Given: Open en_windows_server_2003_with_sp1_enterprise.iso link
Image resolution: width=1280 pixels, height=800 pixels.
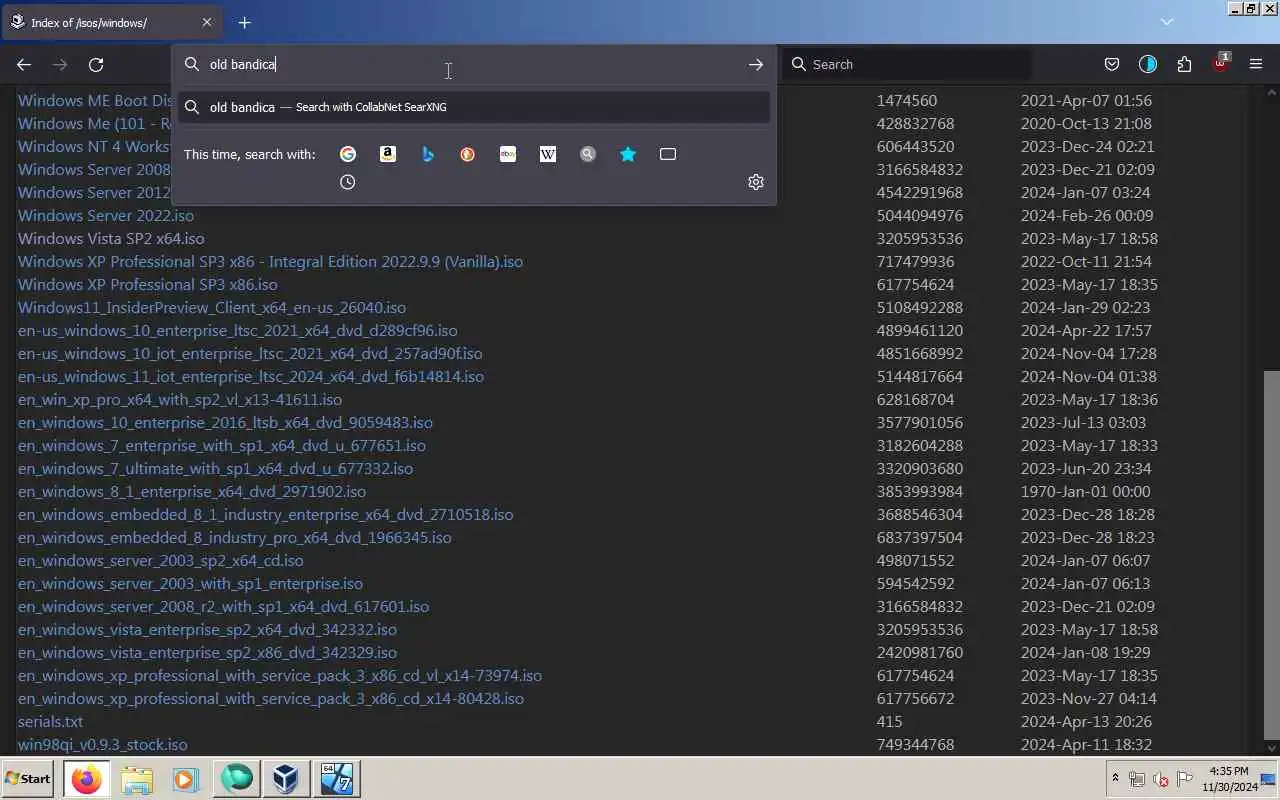Looking at the screenshot, I should point(190,583).
